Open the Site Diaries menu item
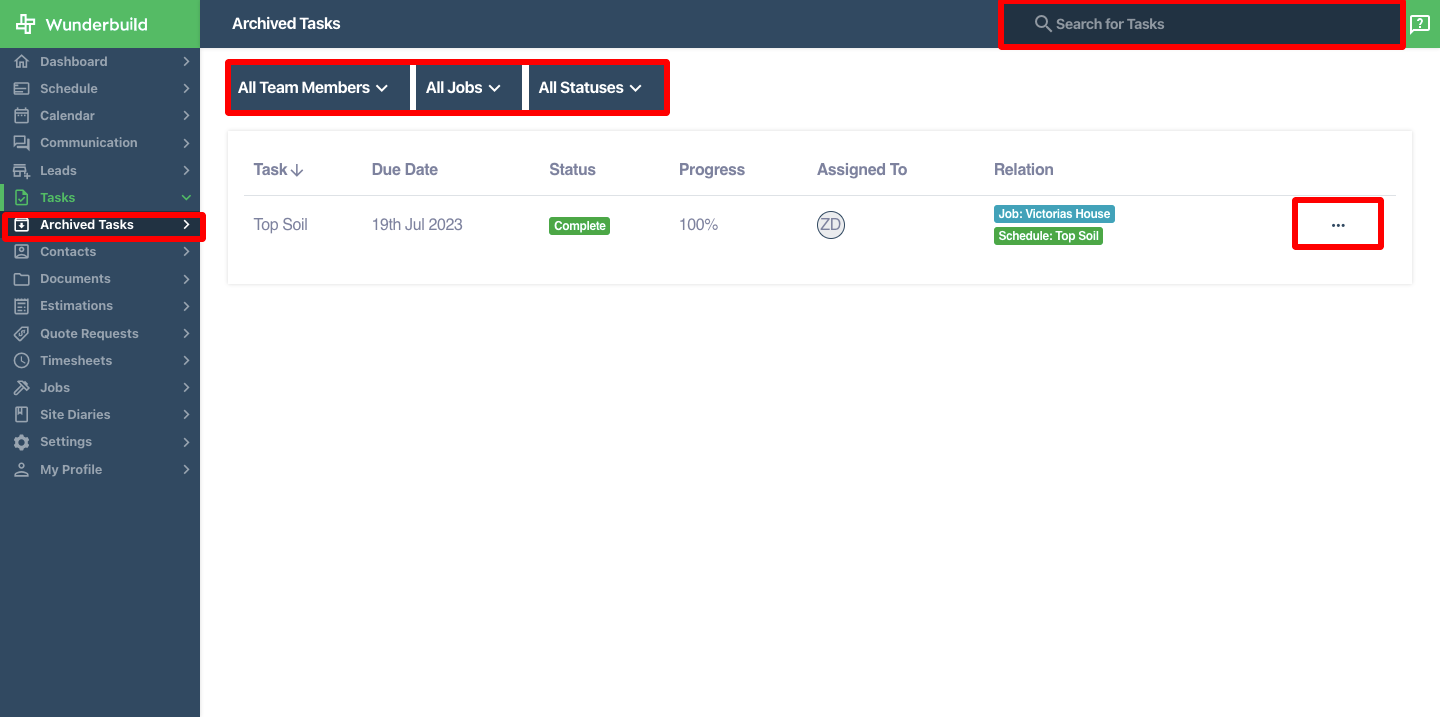 100,415
